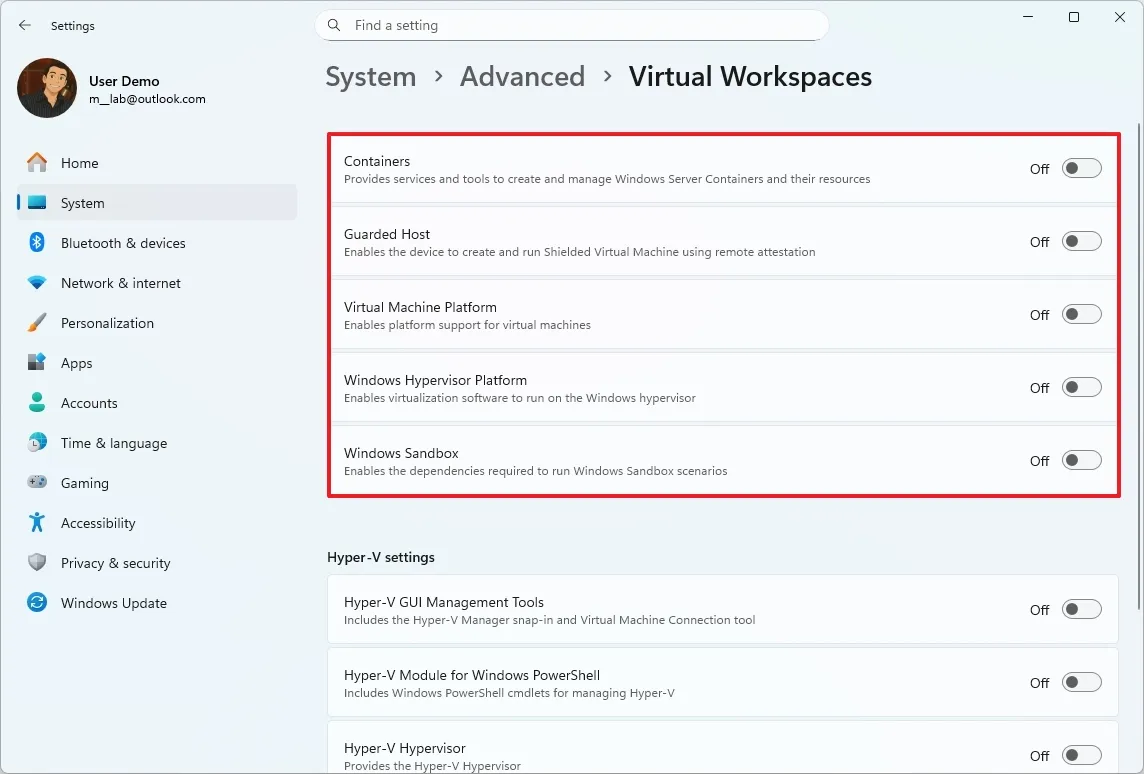This screenshot has height=774, width=1144.
Task: Go to Personalization settings
Action: [x=107, y=322]
